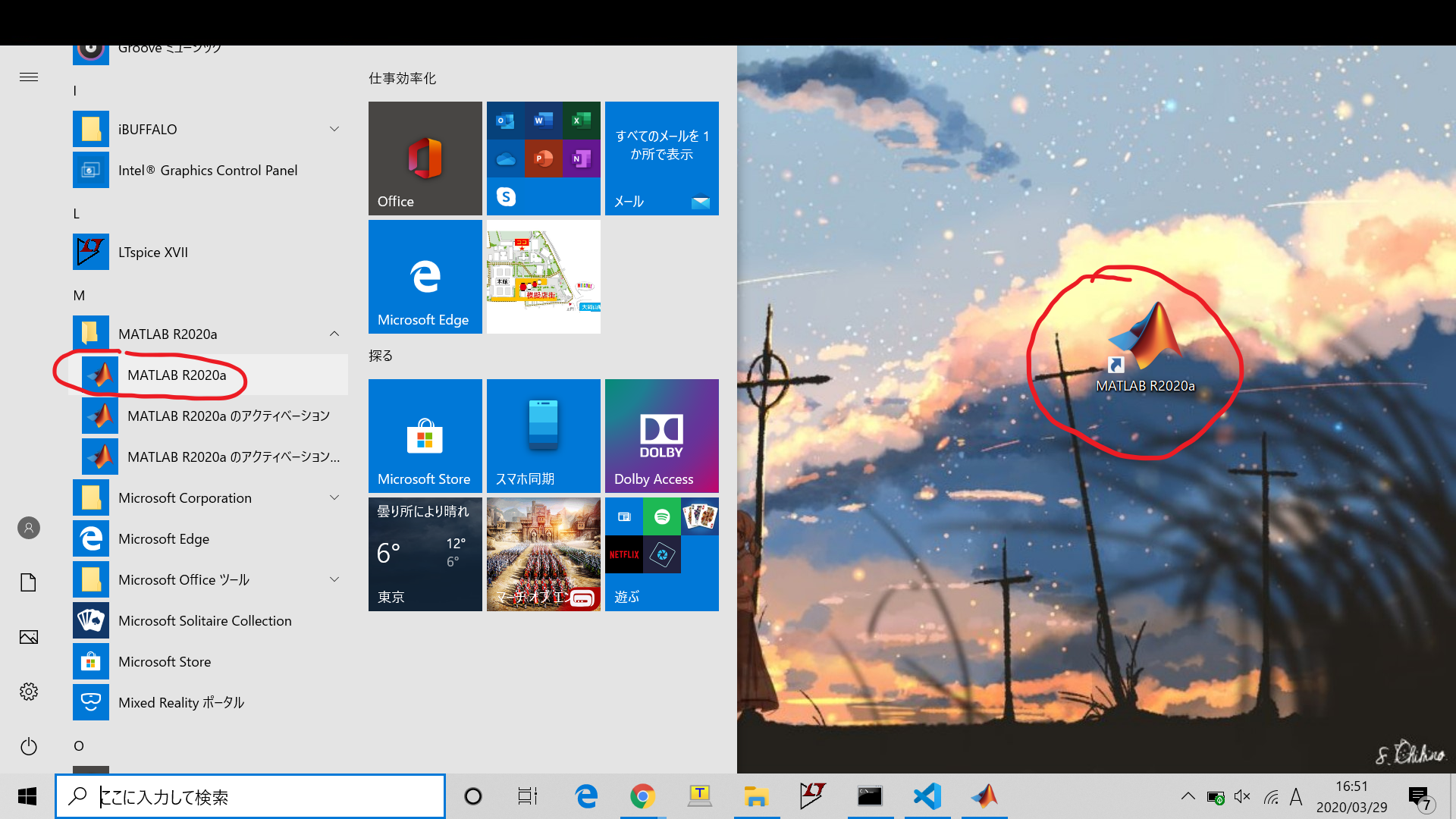Open LTspice XVII from the app list
Screen dimensions: 1456x819
tap(208, 253)
